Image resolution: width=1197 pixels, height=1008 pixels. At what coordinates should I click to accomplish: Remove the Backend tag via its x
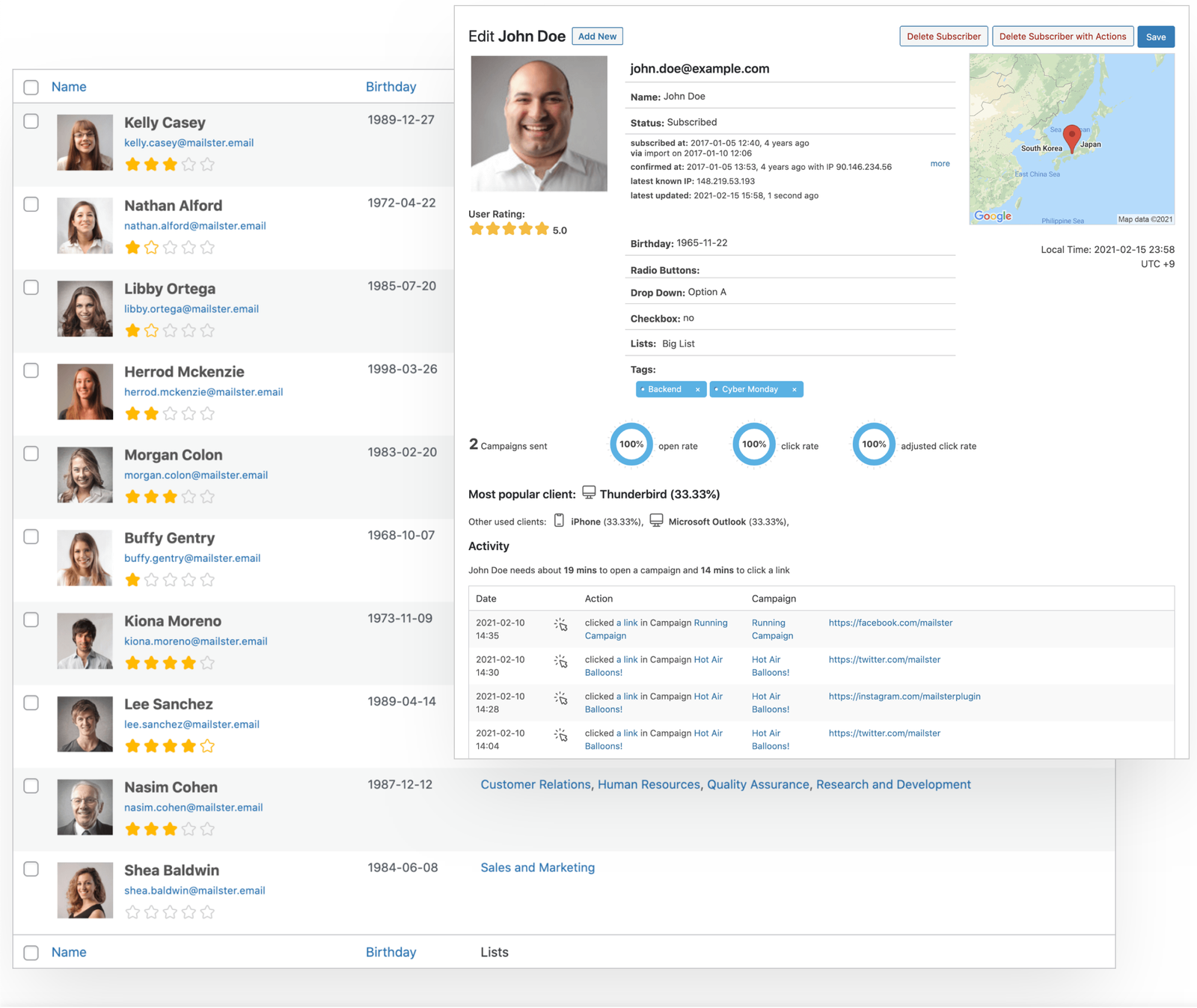click(697, 390)
